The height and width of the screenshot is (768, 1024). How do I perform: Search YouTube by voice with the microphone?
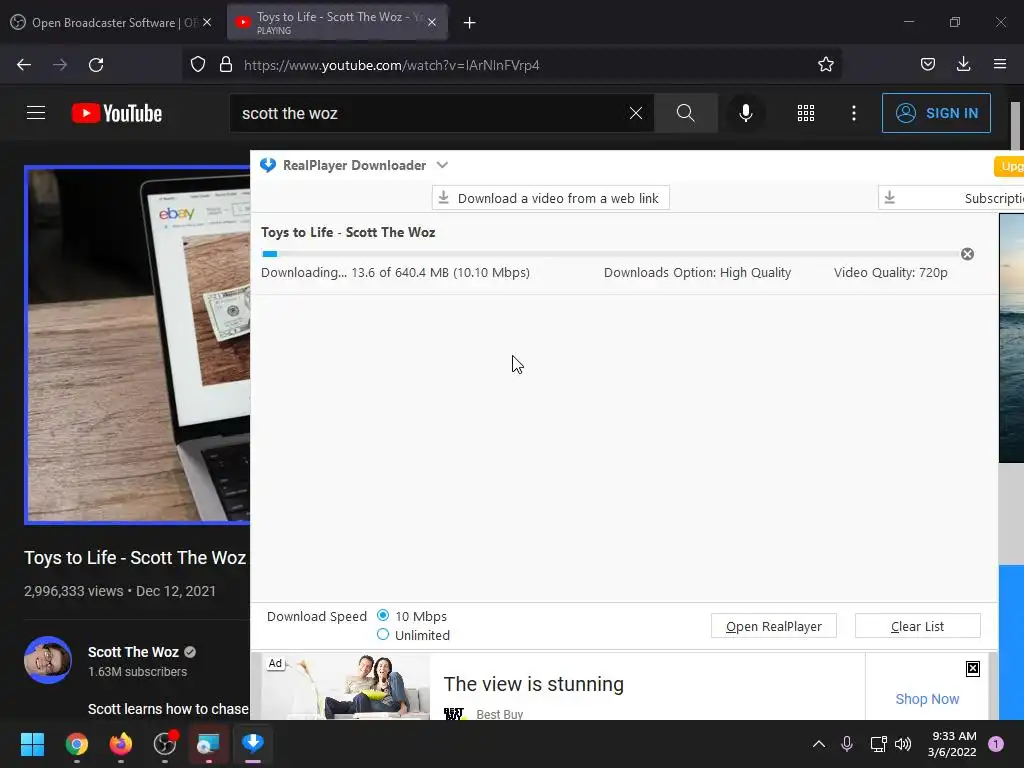745,113
